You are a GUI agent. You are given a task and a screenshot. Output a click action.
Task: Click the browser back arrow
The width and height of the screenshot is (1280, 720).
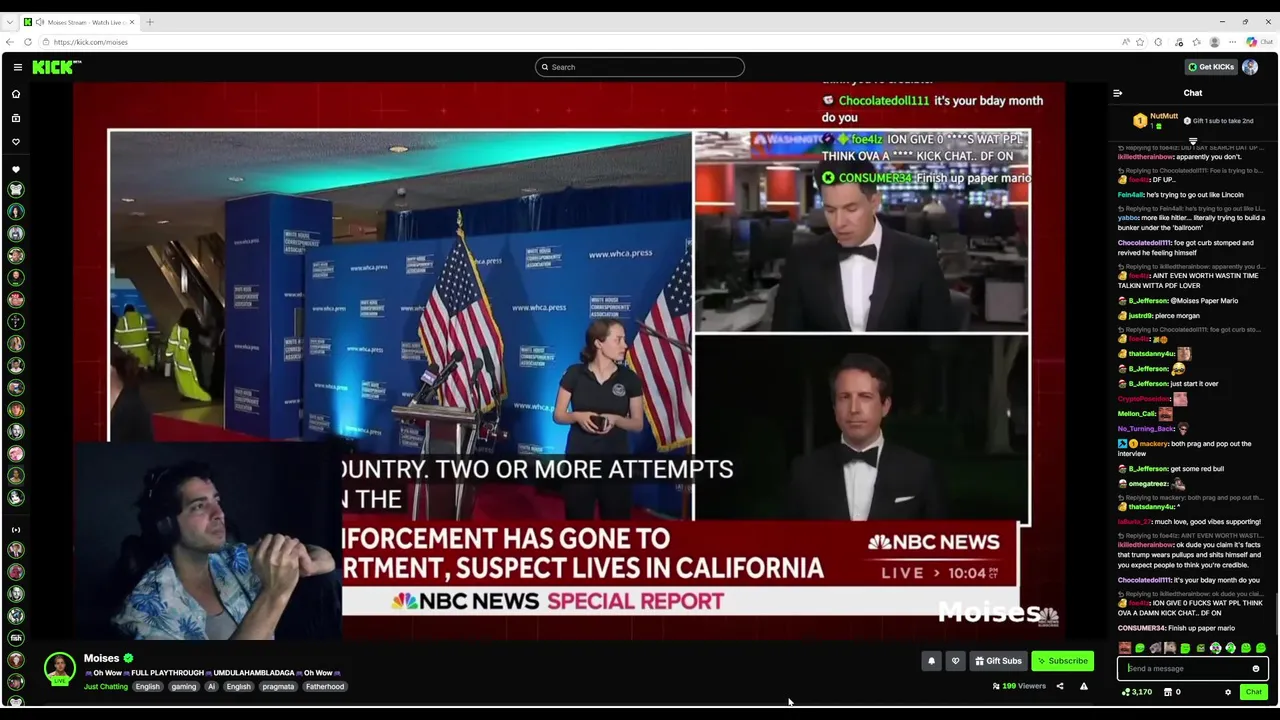pos(10,42)
